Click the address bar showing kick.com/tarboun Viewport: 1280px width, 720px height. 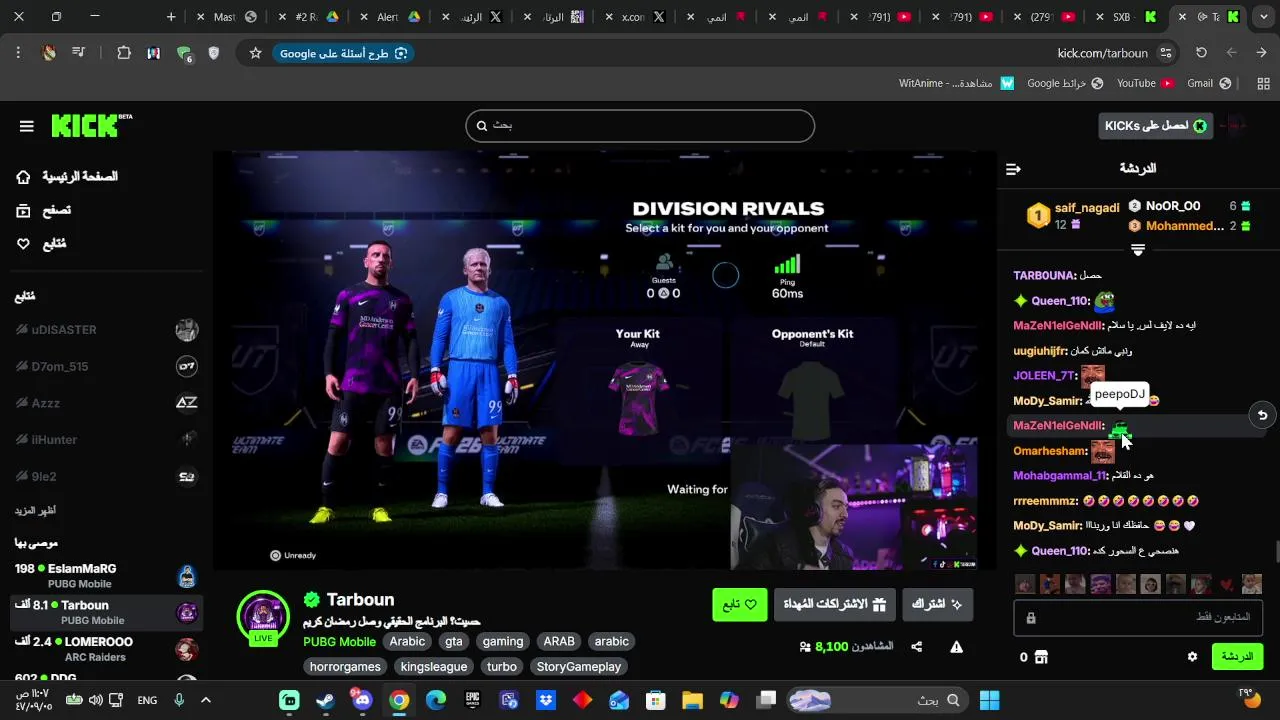[x=1103, y=53]
